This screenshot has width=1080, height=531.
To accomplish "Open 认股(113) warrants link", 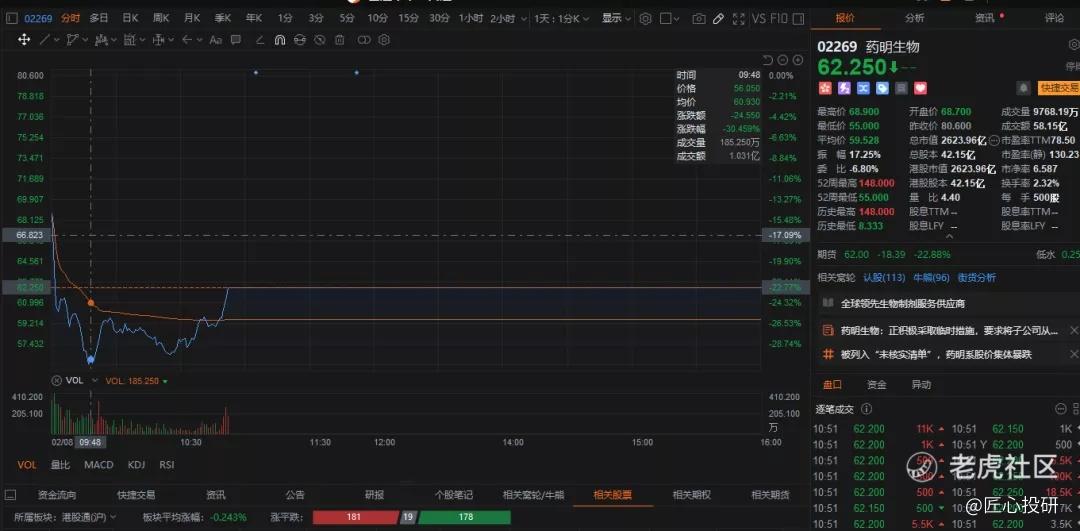I will [884, 278].
